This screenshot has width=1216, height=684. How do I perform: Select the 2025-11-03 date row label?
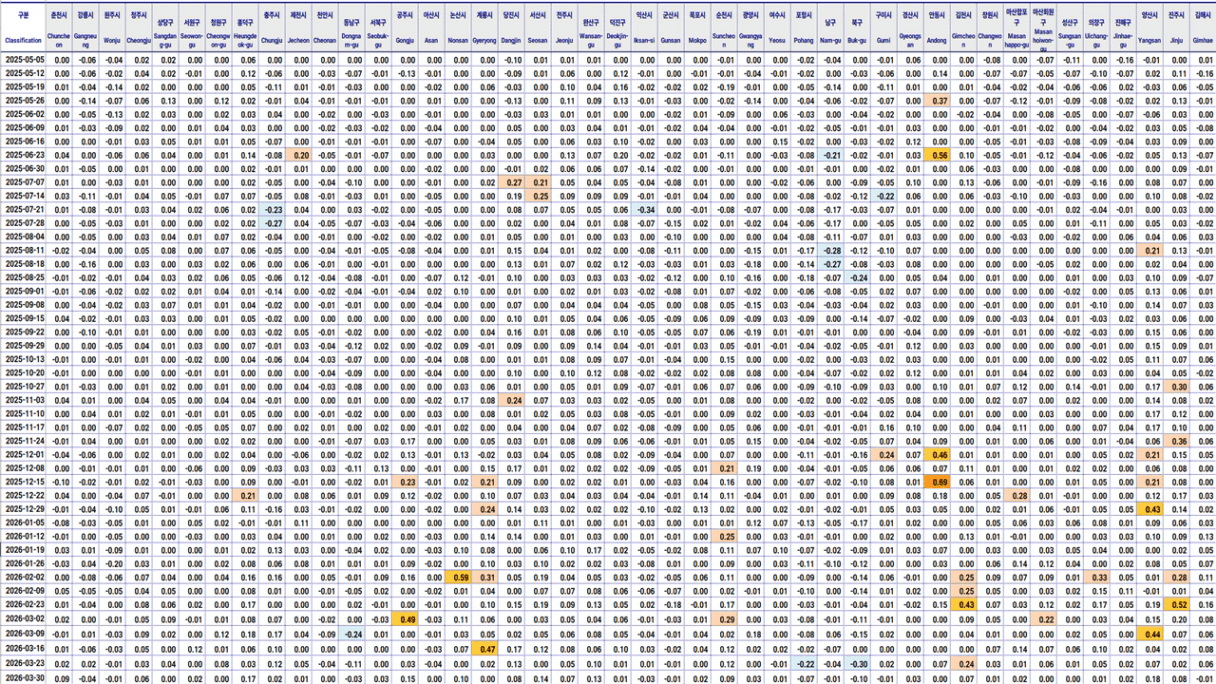(23, 399)
